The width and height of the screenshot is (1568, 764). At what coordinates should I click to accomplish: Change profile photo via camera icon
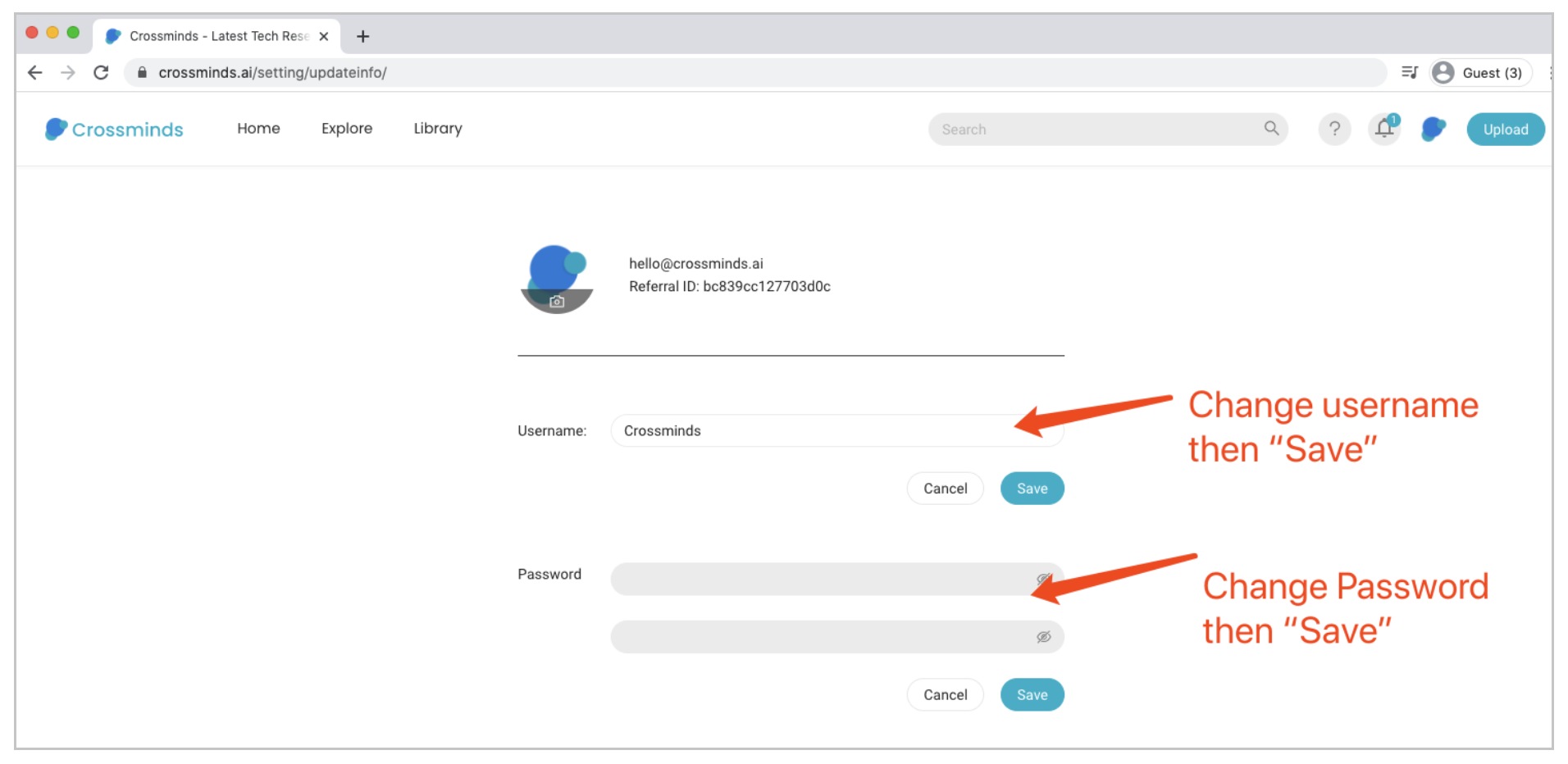coord(557,301)
